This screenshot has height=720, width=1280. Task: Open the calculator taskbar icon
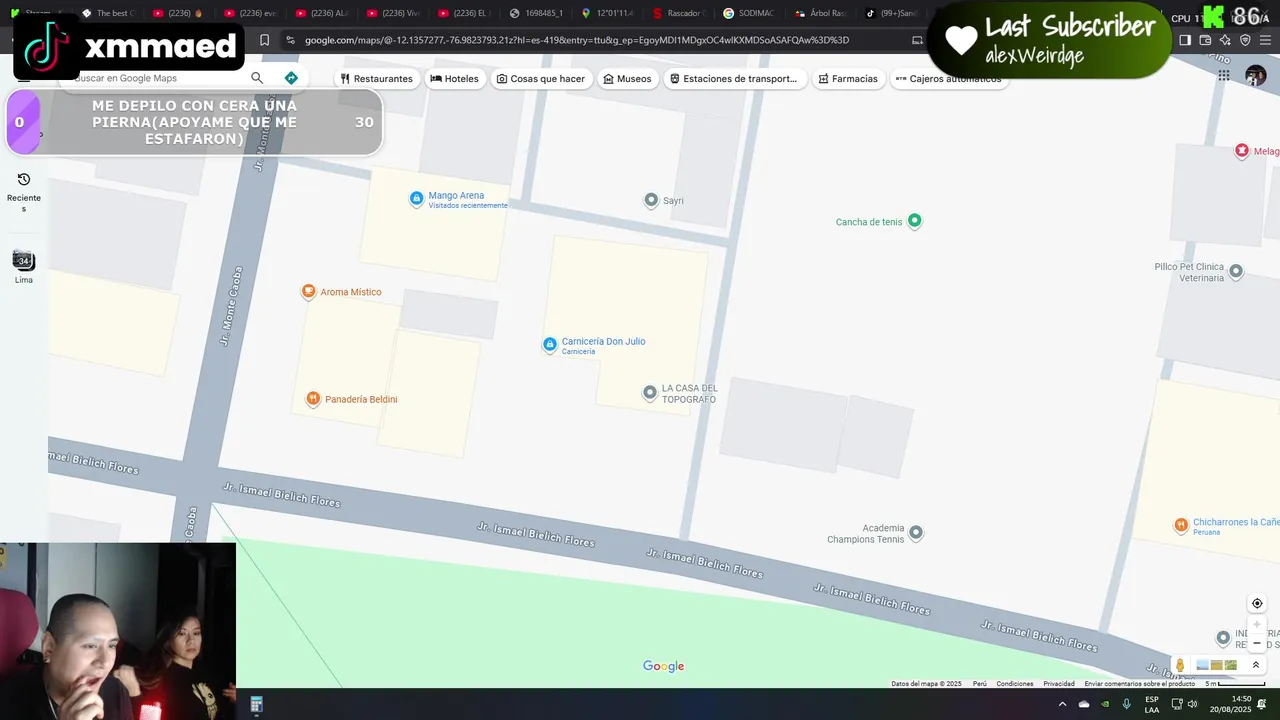tap(256, 705)
